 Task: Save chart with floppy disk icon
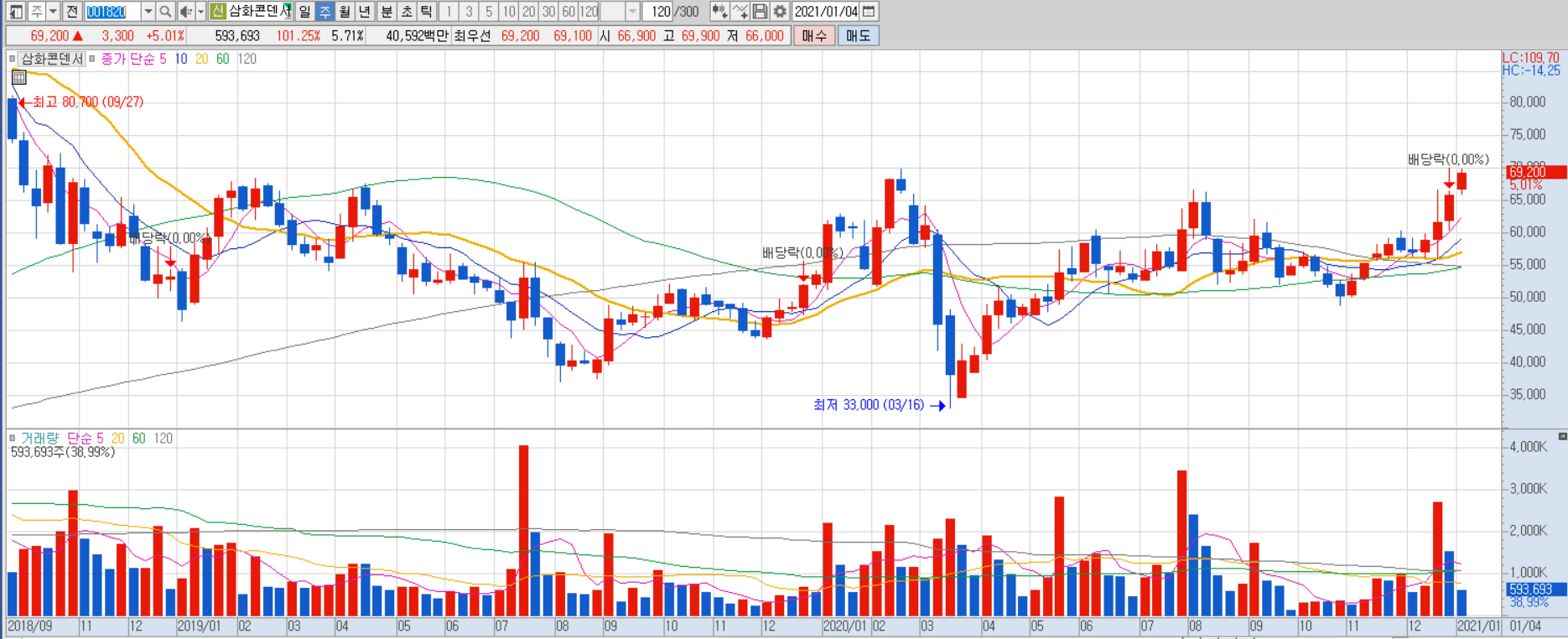(760, 12)
